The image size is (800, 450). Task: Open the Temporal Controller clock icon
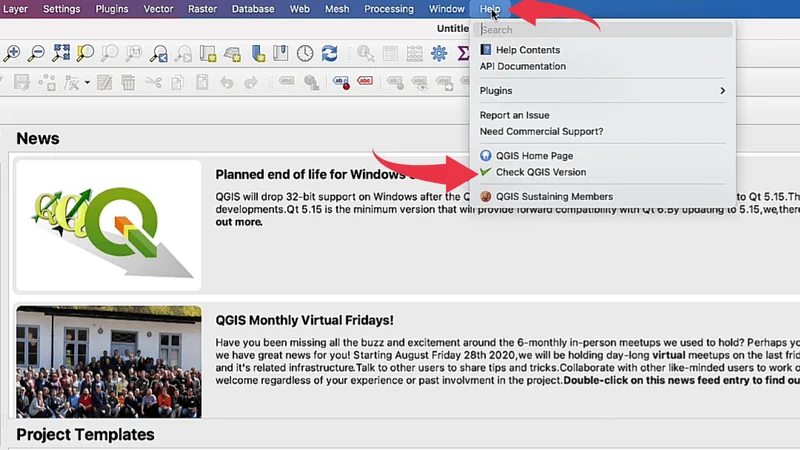click(304, 53)
